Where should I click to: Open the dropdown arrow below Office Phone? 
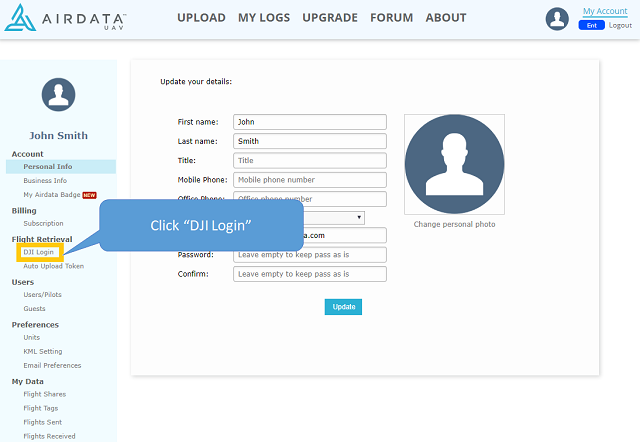pos(359,217)
